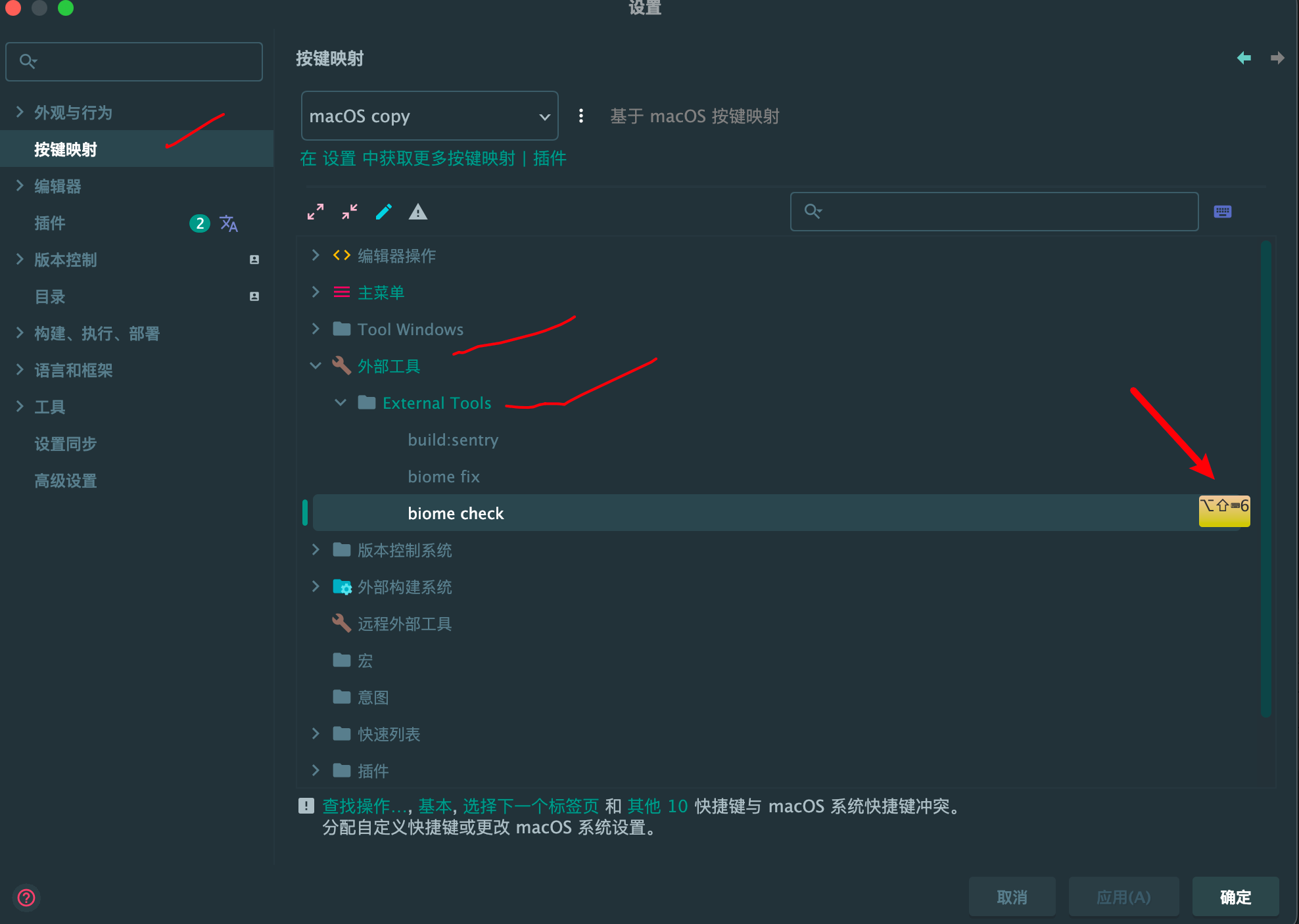The width and height of the screenshot is (1299, 924).
Task: Click the warning triangle Show Conflicts icon
Action: pos(418,212)
